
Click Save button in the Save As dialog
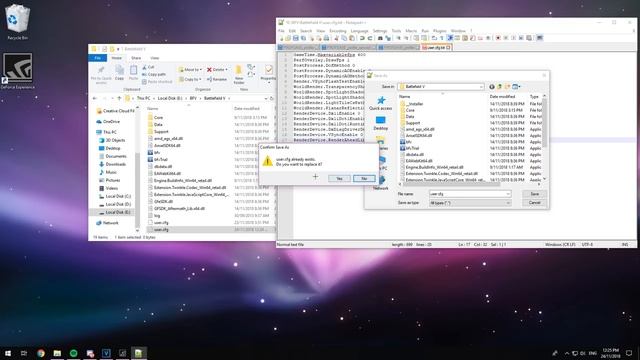(534, 194)
